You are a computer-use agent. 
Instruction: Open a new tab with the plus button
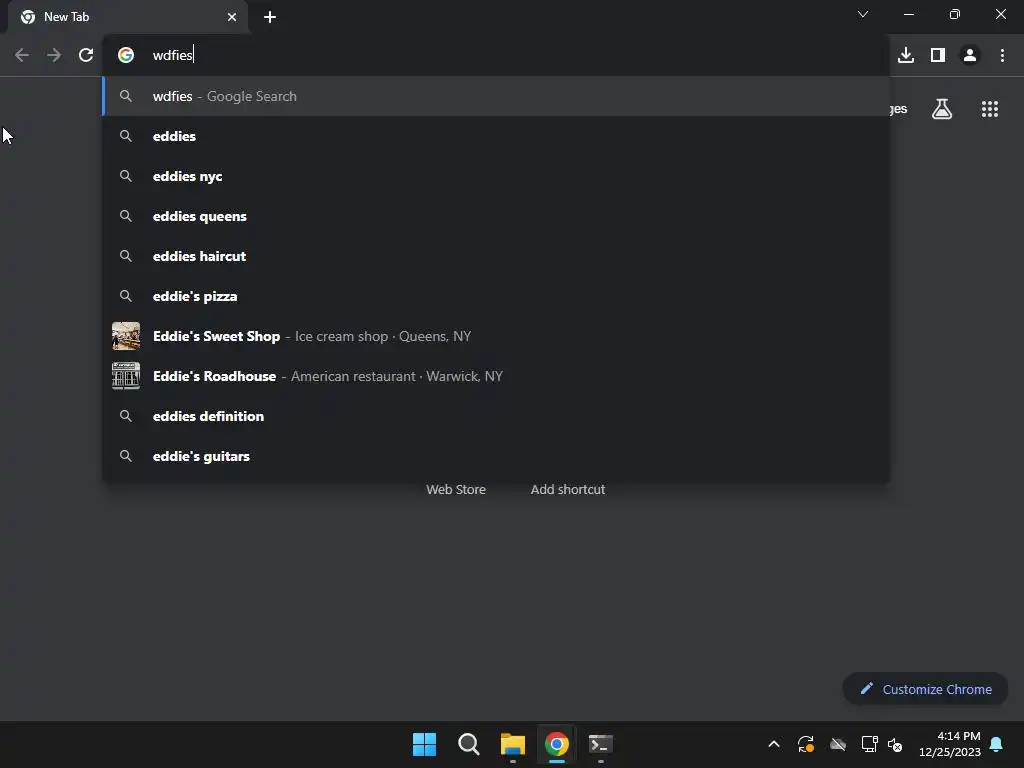pos(270,17)
